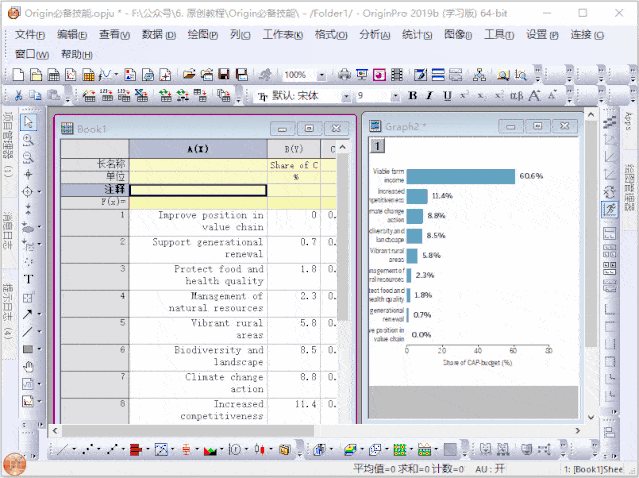
Task: Open the 项目管理器 side panel tab
Action: click(8, 145)
